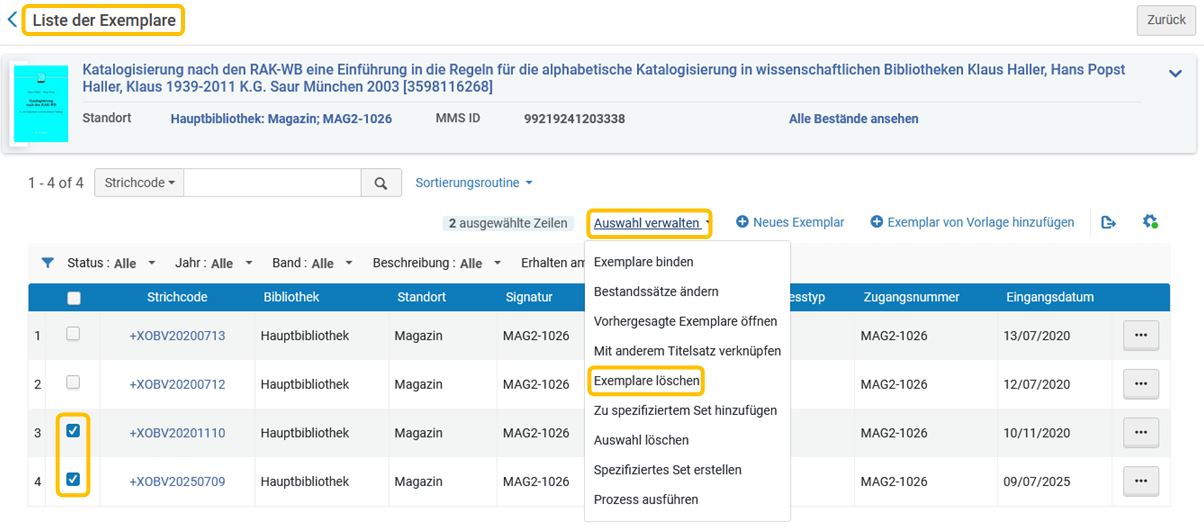The height and width of the screenshot is (528, 1204).
Task: Open the row actions ellipsis for +XOBV20200713
Action: 1141,335
